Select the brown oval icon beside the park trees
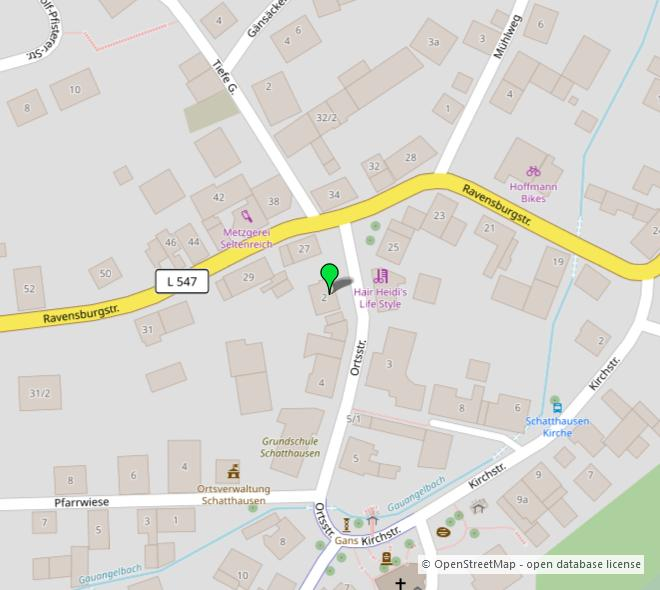The width and height of the screenshot is (660, 590). pyautogui.click(x=443, y=532)
